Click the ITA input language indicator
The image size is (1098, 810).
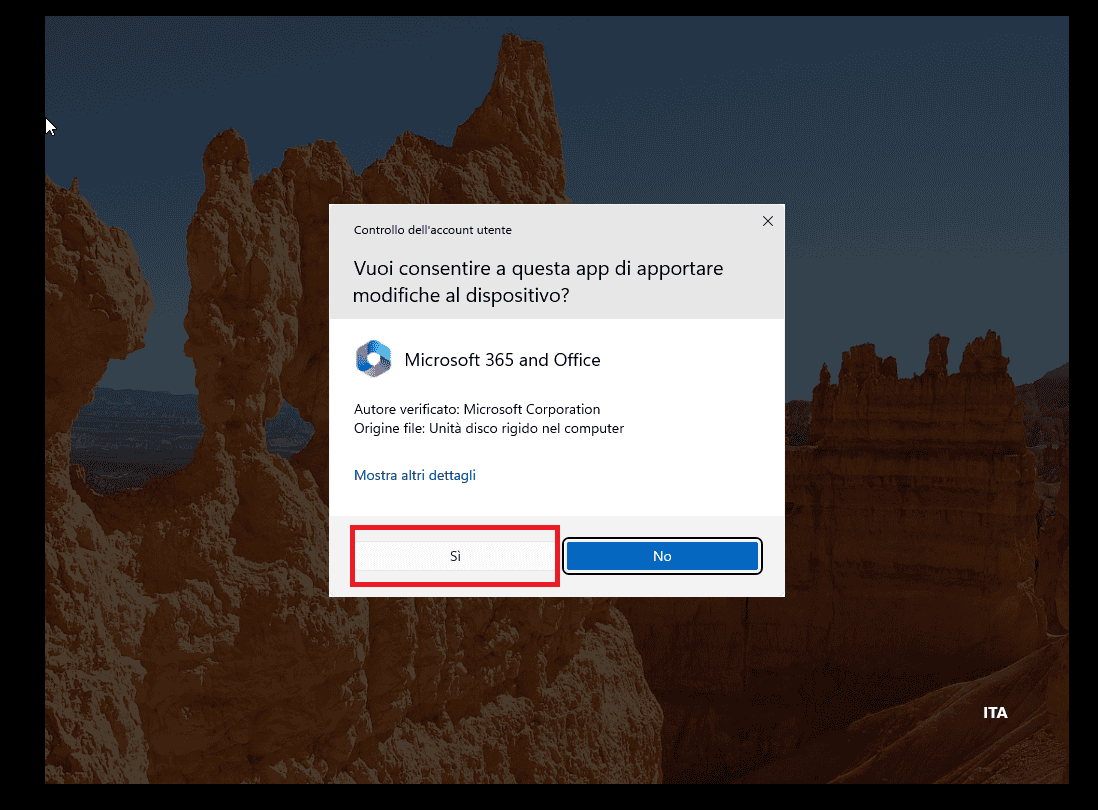point(994,713)
